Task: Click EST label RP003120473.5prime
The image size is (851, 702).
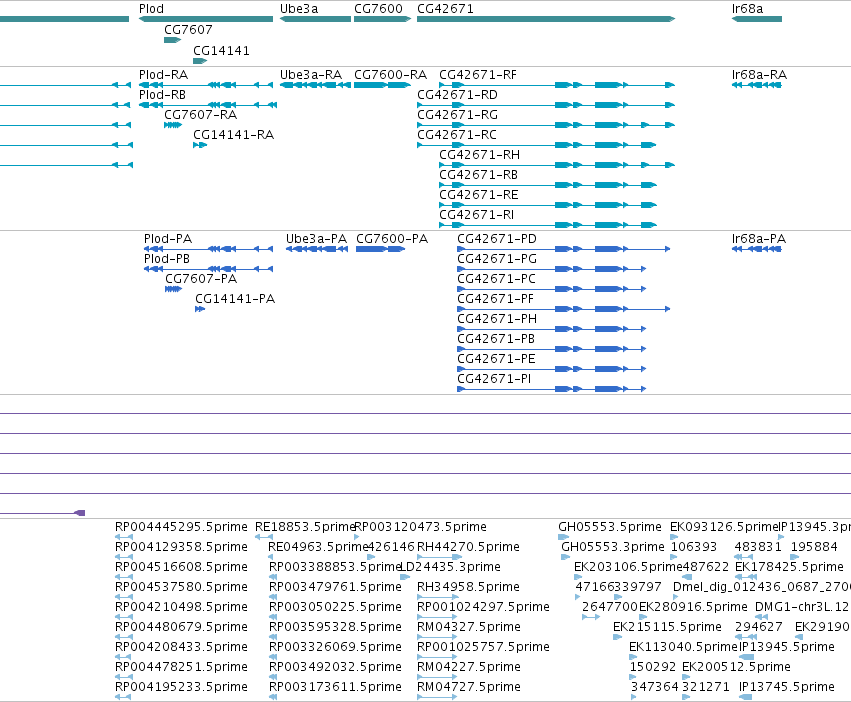Action: tap(421, 527)
